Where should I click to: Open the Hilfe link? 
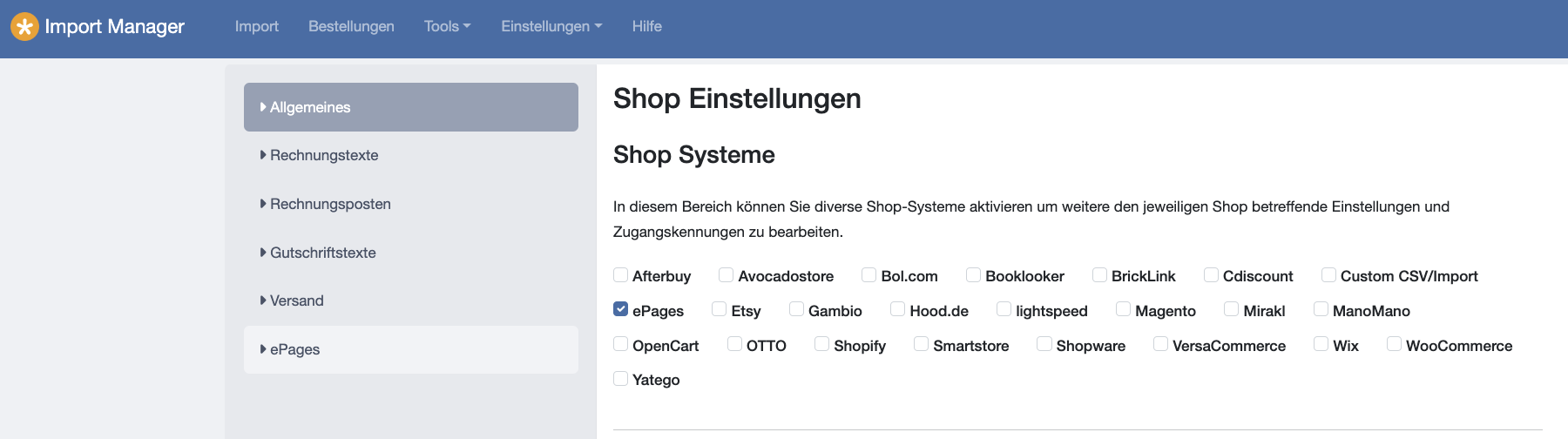647,26
